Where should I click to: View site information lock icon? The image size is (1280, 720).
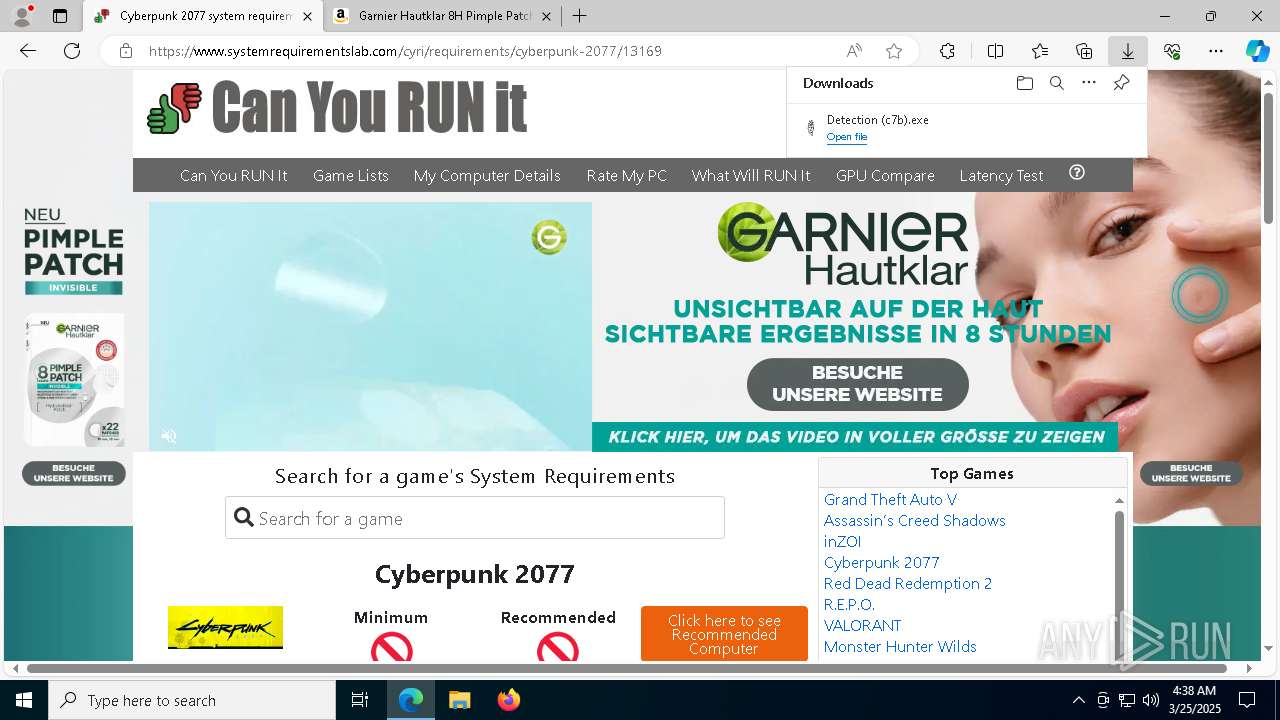[x=126, y=51]
